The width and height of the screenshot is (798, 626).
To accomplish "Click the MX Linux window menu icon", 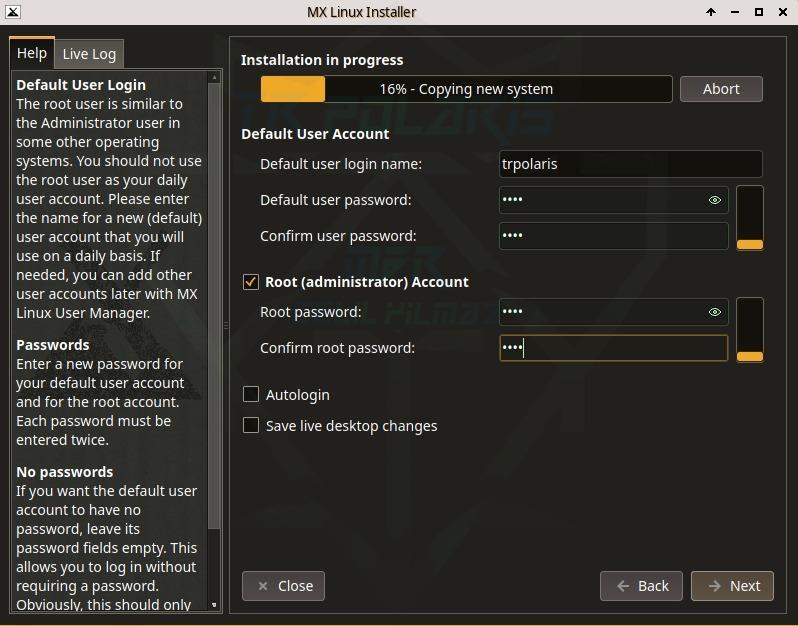I will [13, 12].
